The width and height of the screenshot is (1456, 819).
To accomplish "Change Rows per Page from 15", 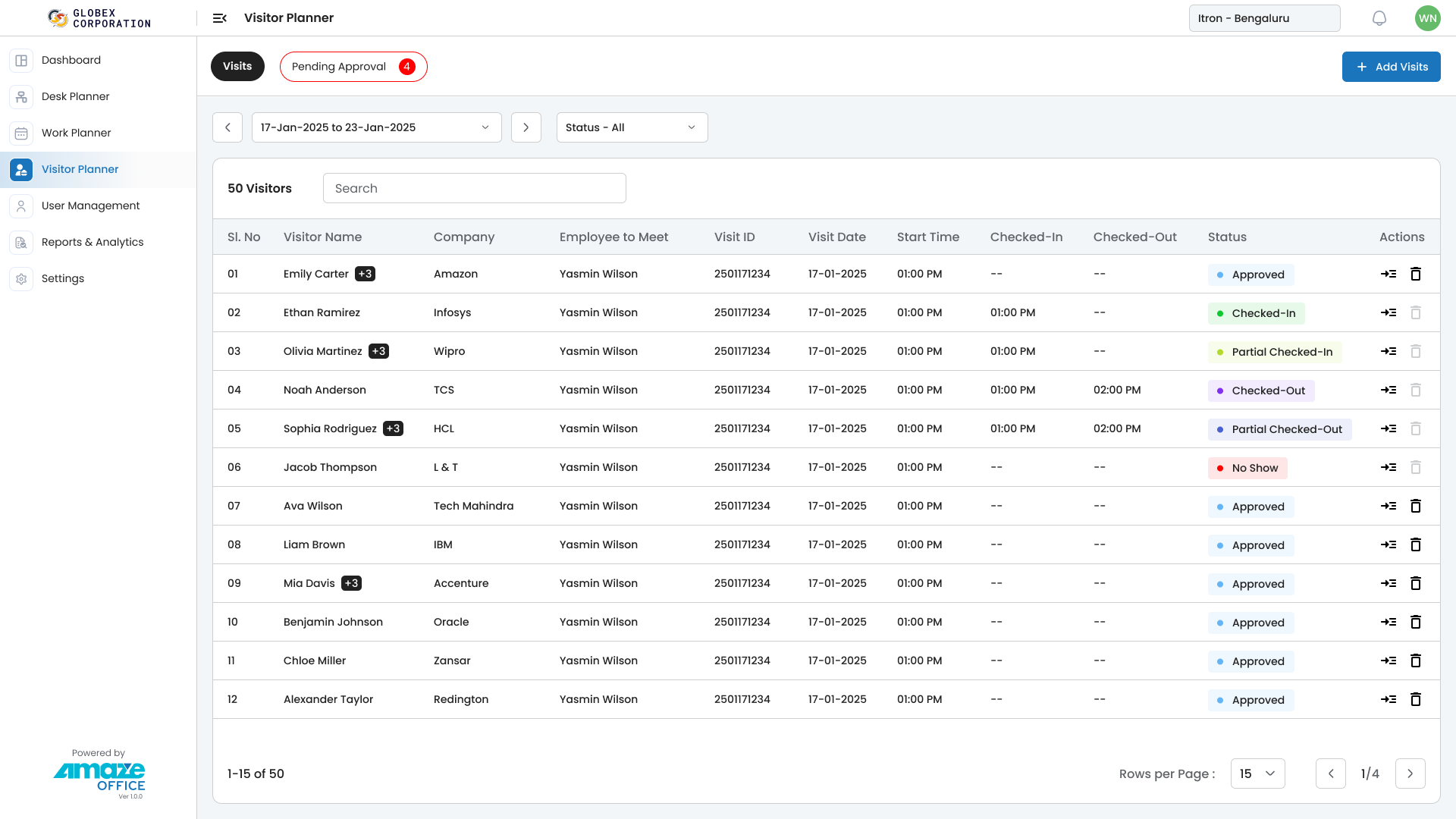I will pyautogui.click(x=1257, y=773).
